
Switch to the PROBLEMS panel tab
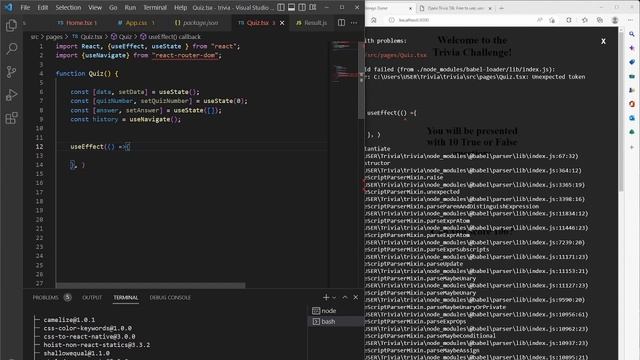45,298
